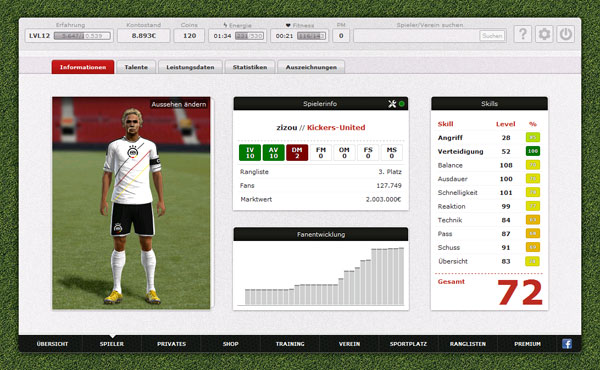This screenshot has width=600, height=370.
Task: Click the Spieler/Verein search input field
Action: [416, 36]
